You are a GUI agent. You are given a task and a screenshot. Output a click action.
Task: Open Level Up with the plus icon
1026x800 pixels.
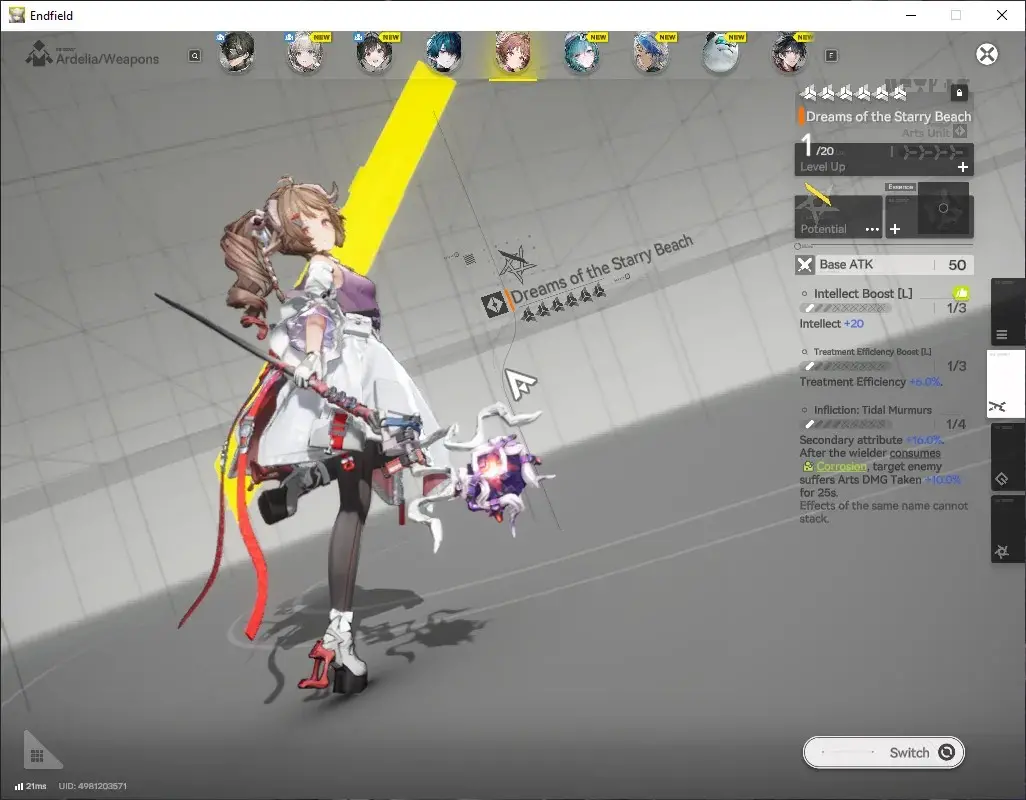pos(963,167)
